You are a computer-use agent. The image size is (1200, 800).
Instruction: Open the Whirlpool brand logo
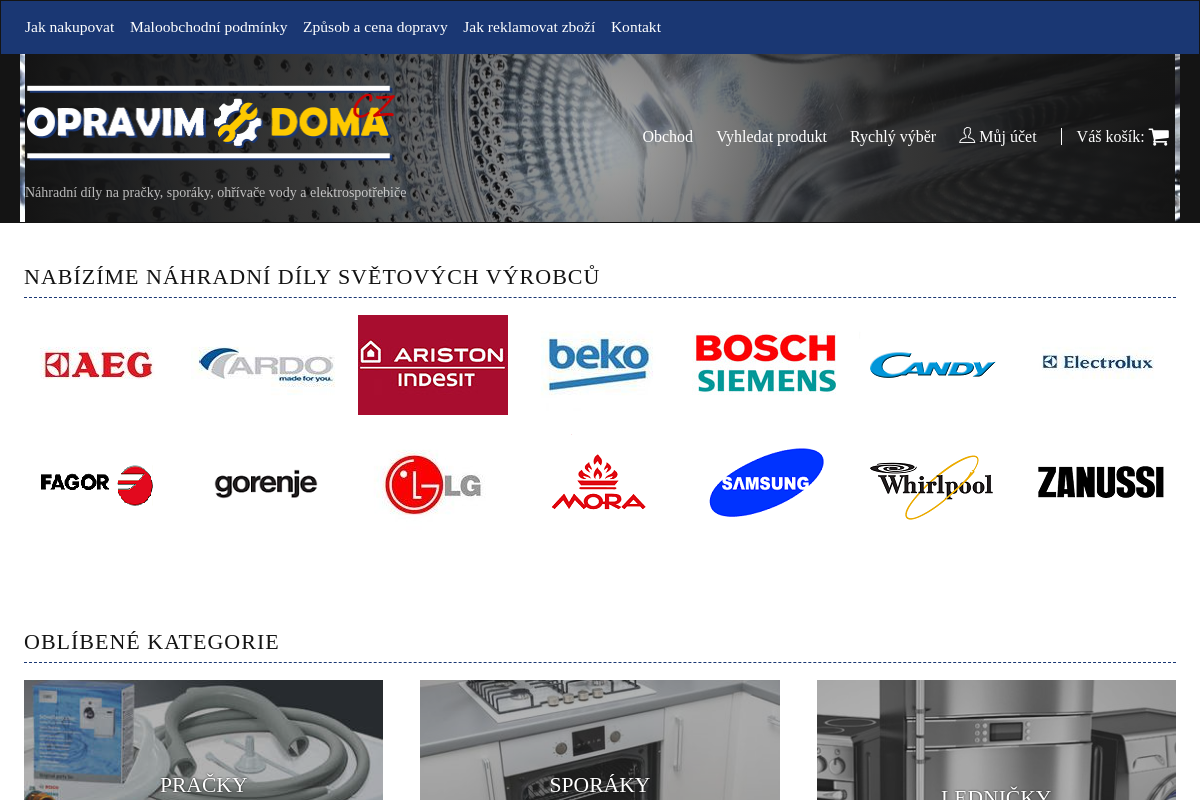coord(932,487)
